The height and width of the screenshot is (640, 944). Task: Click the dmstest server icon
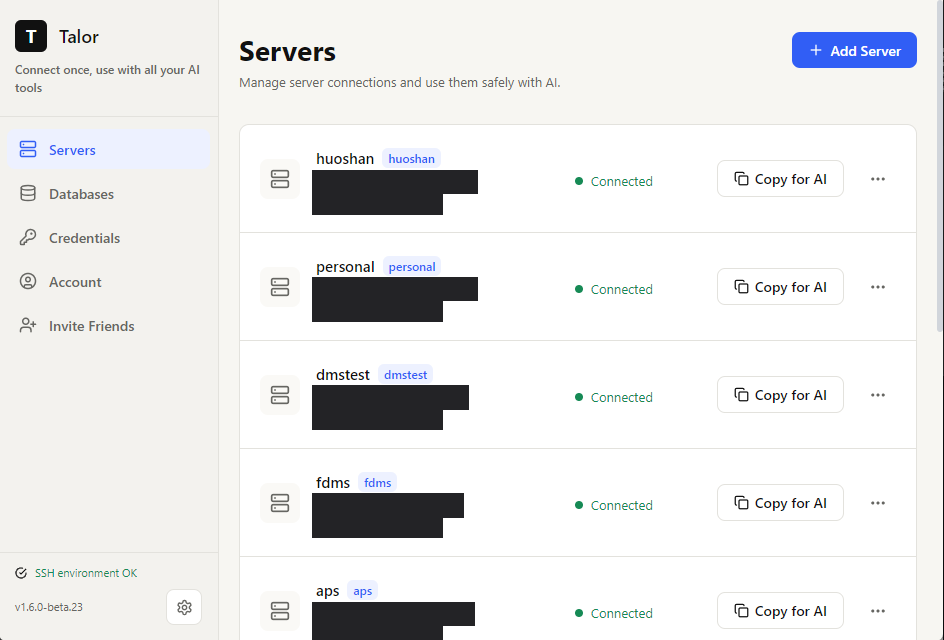(280, 395)
